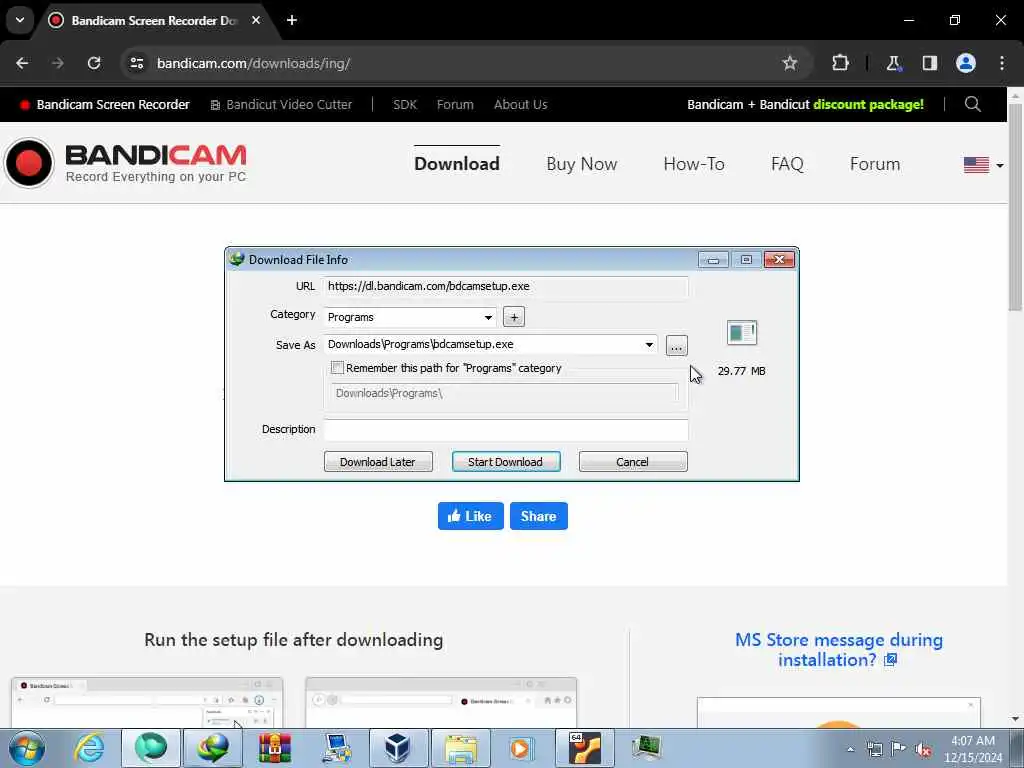Open the Forum main nav tab
The image size is (1024, 768).
pyautogui.click(x=875, y=164)
